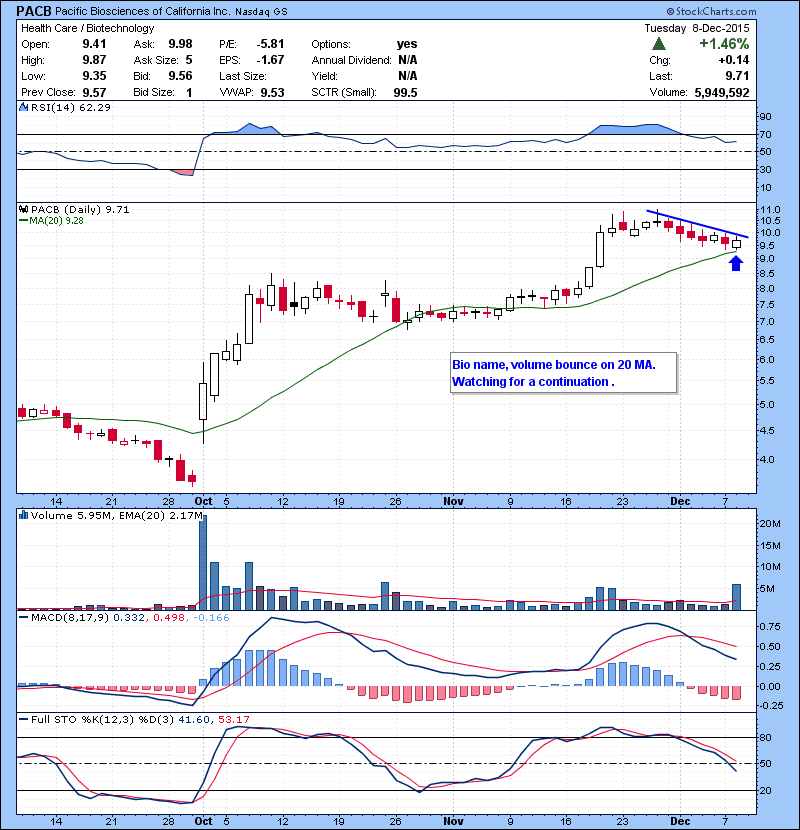Click the MACD histogram value -0.166
The width and height of the screenshot is (800, 830).
tap(211, 617)
